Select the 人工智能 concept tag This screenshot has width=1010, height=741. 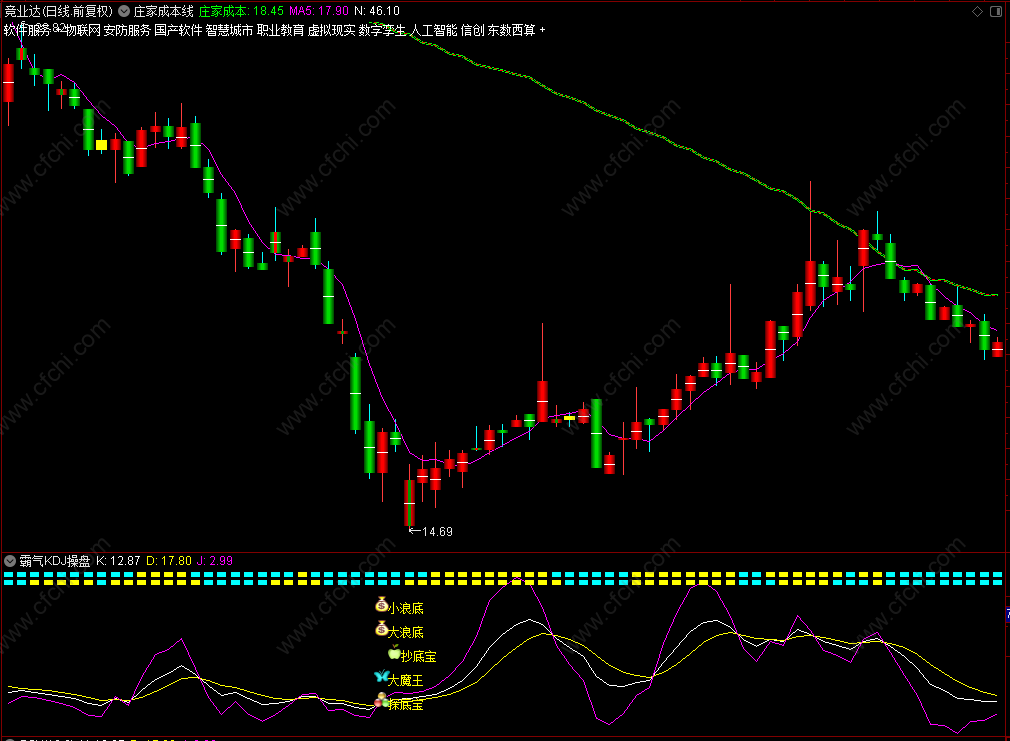[434, 30]
